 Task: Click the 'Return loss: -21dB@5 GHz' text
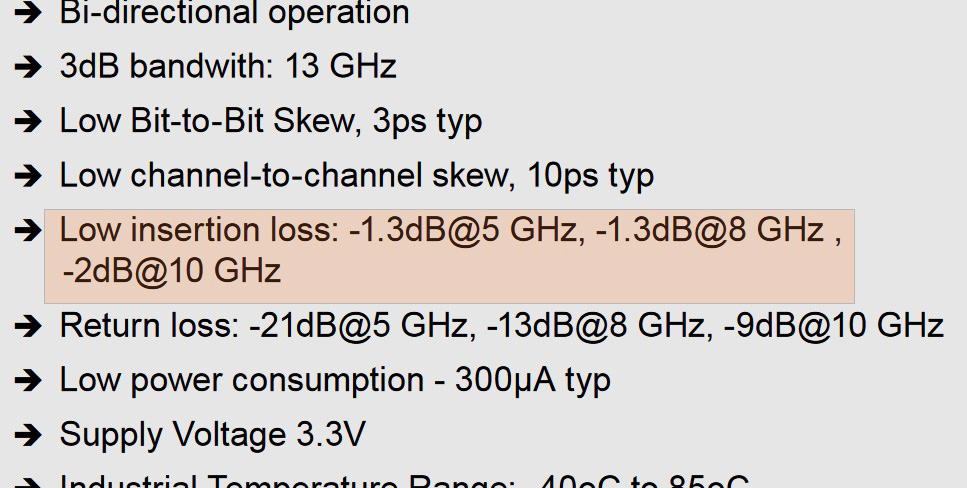[x=264, y=325]
